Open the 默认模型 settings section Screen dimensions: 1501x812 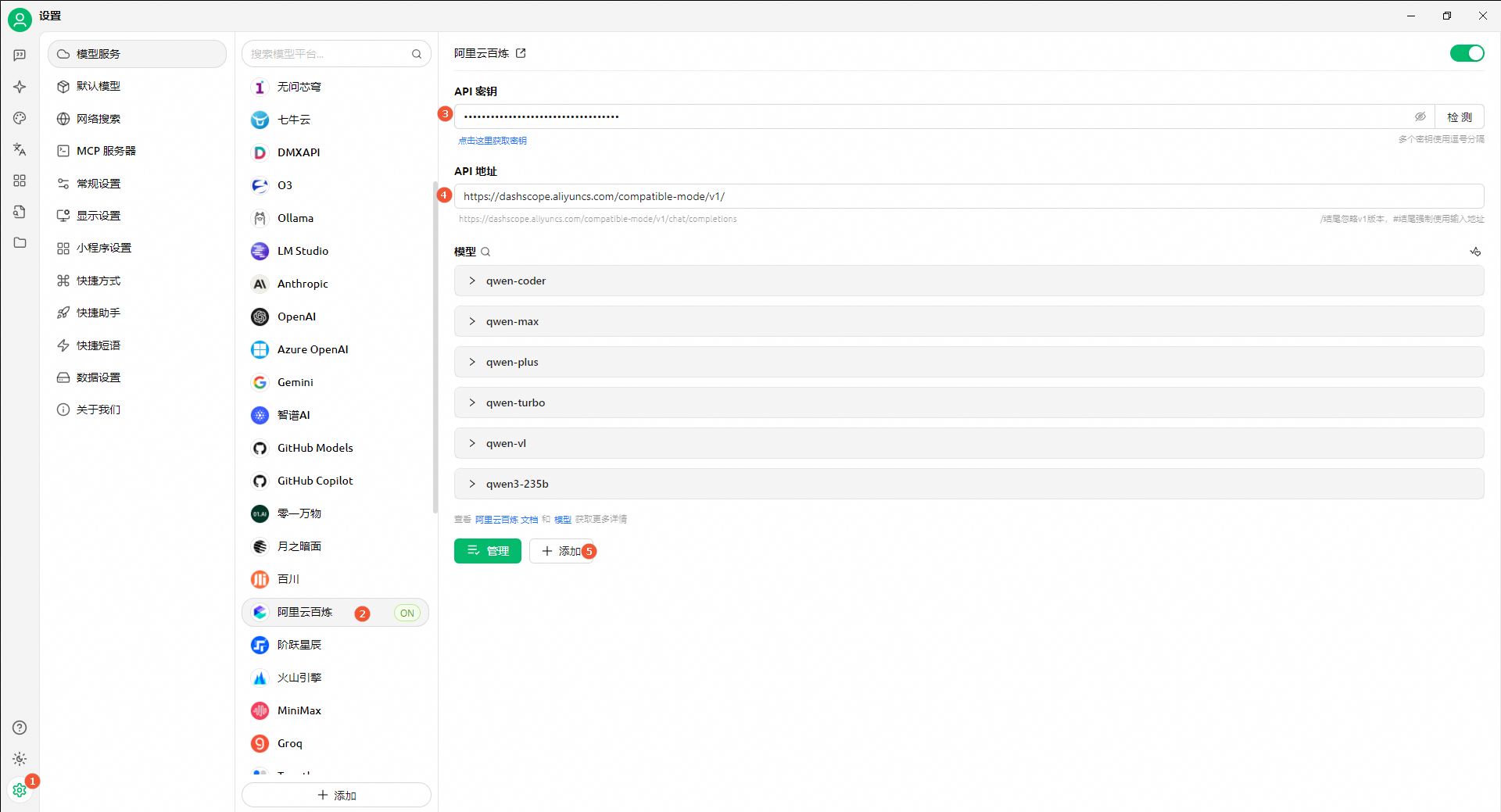pyautogui.click(x=137, y=86)
